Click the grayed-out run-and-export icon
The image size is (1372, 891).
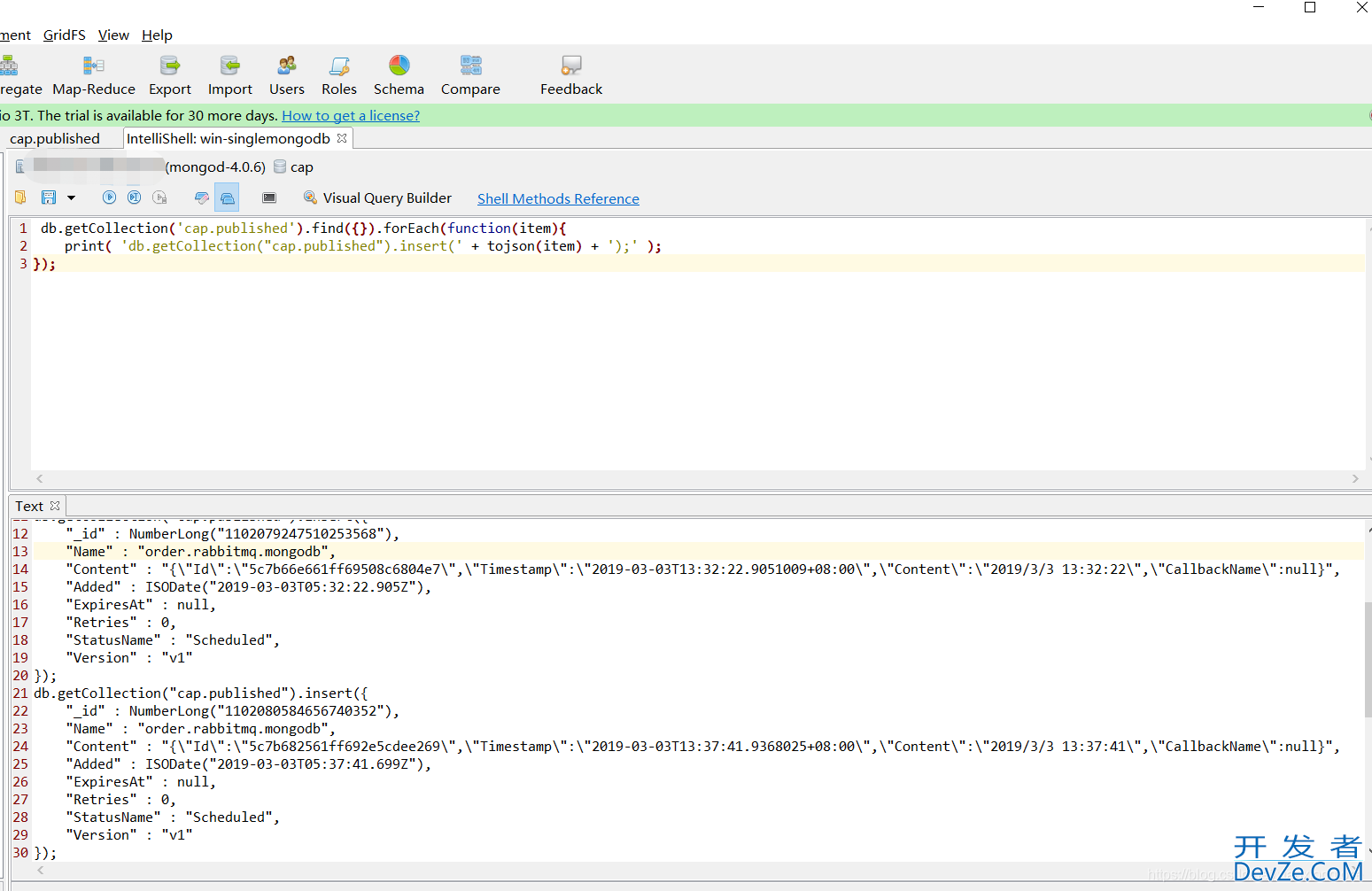click(159, 198)
